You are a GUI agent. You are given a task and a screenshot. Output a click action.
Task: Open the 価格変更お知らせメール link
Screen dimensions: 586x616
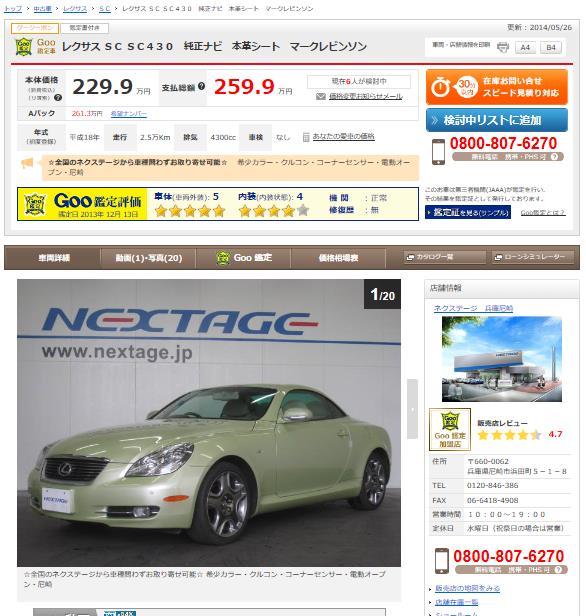366,96
